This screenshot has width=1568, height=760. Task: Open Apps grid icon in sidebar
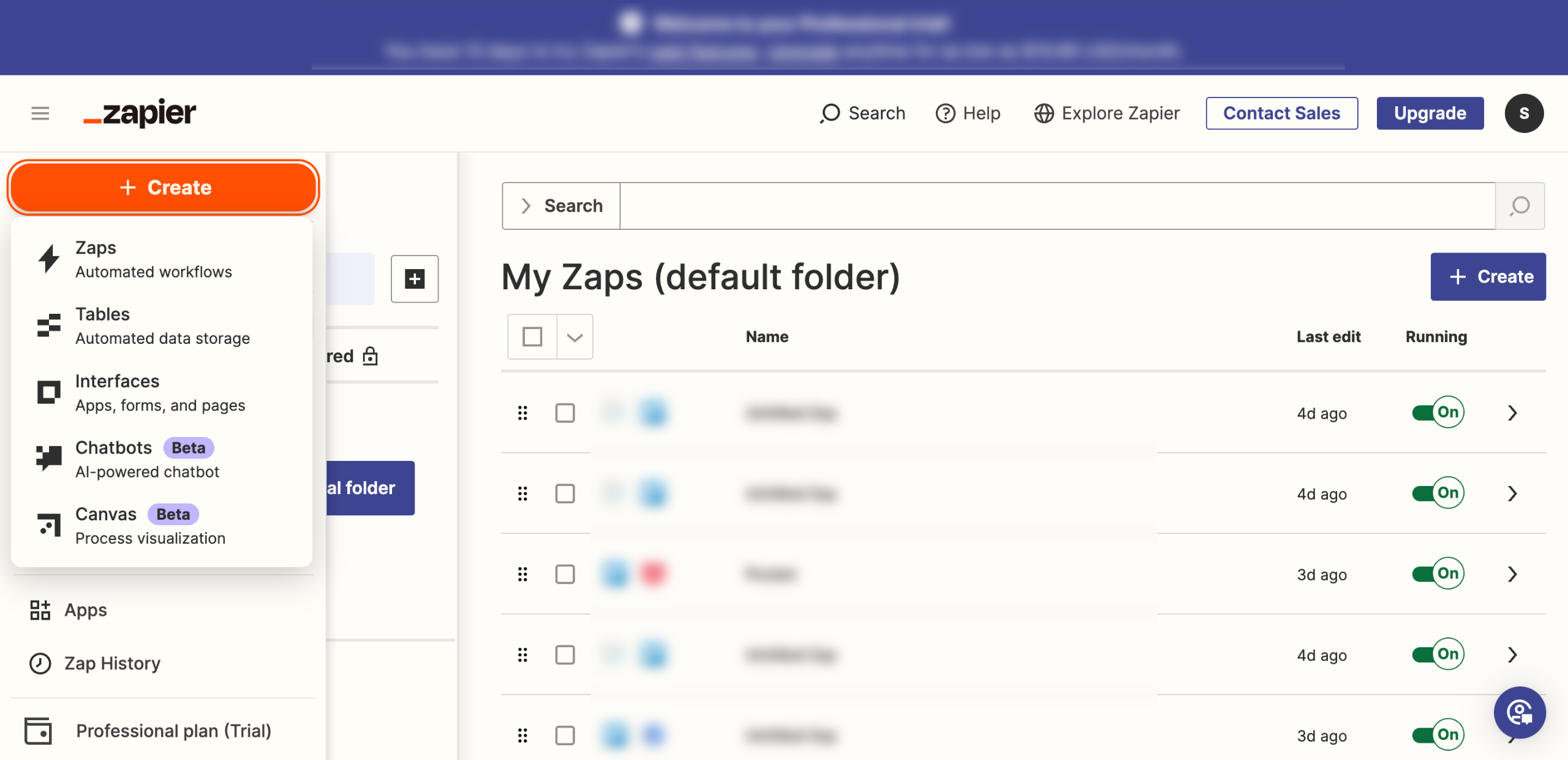[x=40, y=610]
